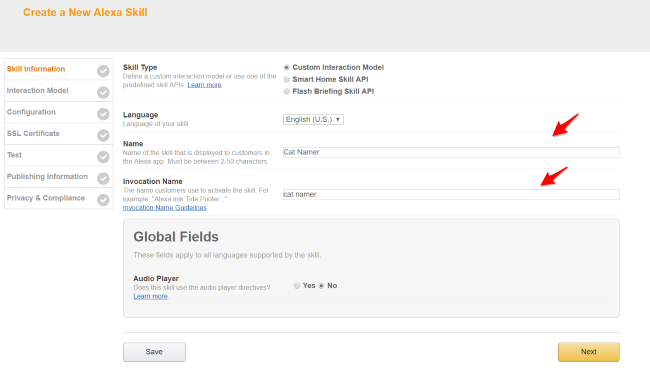Open the Invocation Name Guidelines link
This screenshot has width=650, height=375.
(165, 208)
